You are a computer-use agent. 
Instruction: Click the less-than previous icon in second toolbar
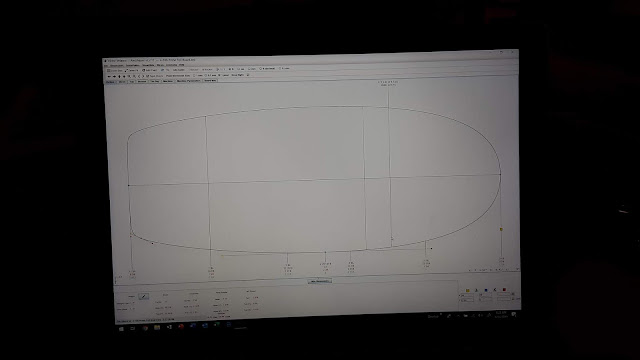coord(139,76)
